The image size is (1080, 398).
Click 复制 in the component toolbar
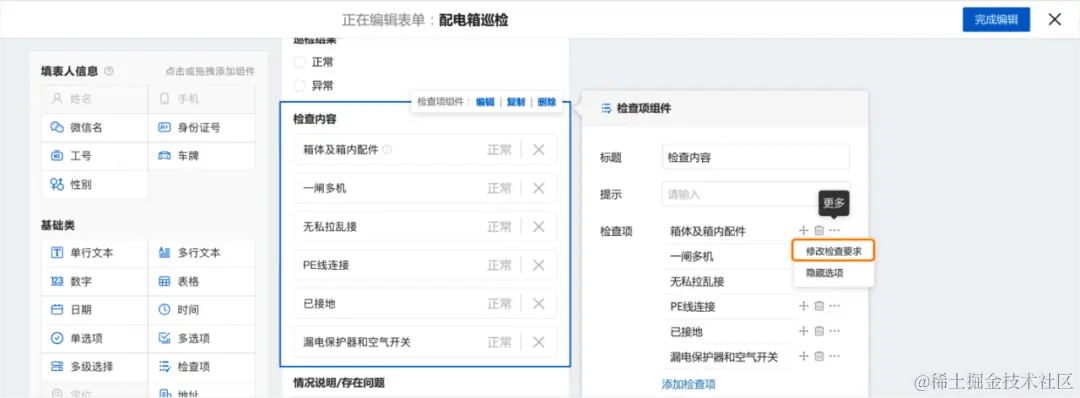(516, 102)
